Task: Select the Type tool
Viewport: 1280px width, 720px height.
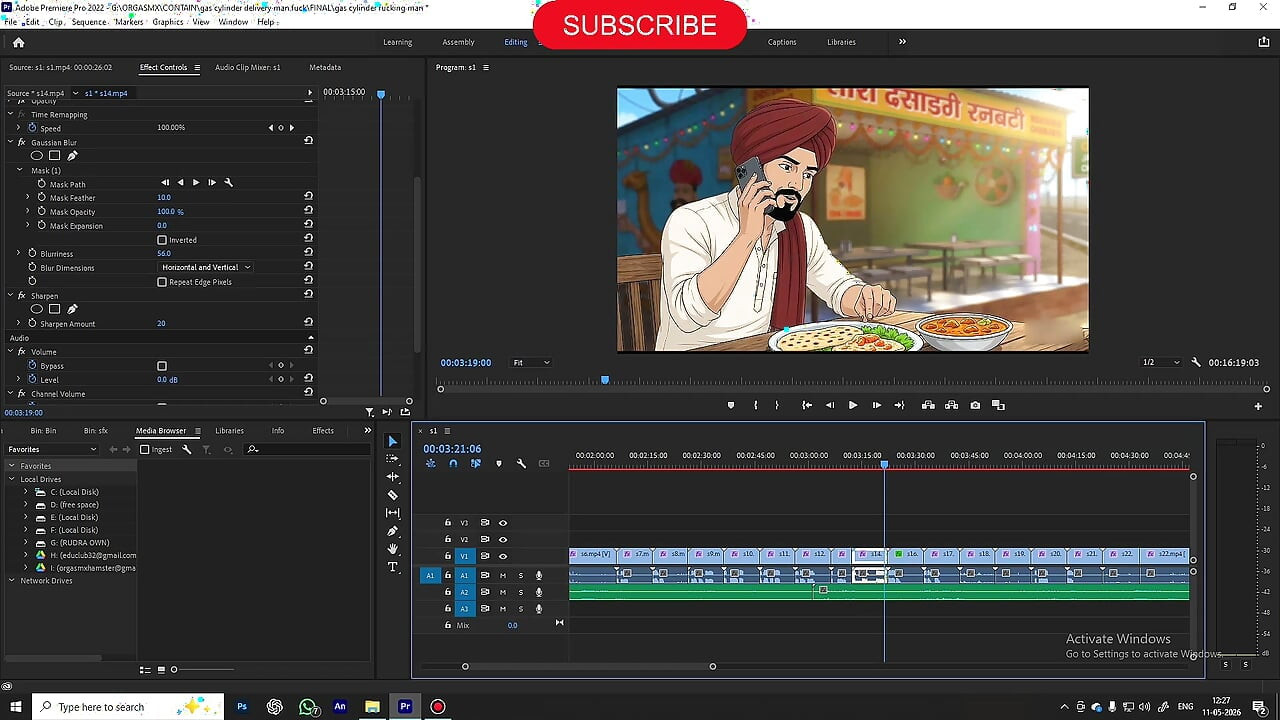Action: click(392, 567)
